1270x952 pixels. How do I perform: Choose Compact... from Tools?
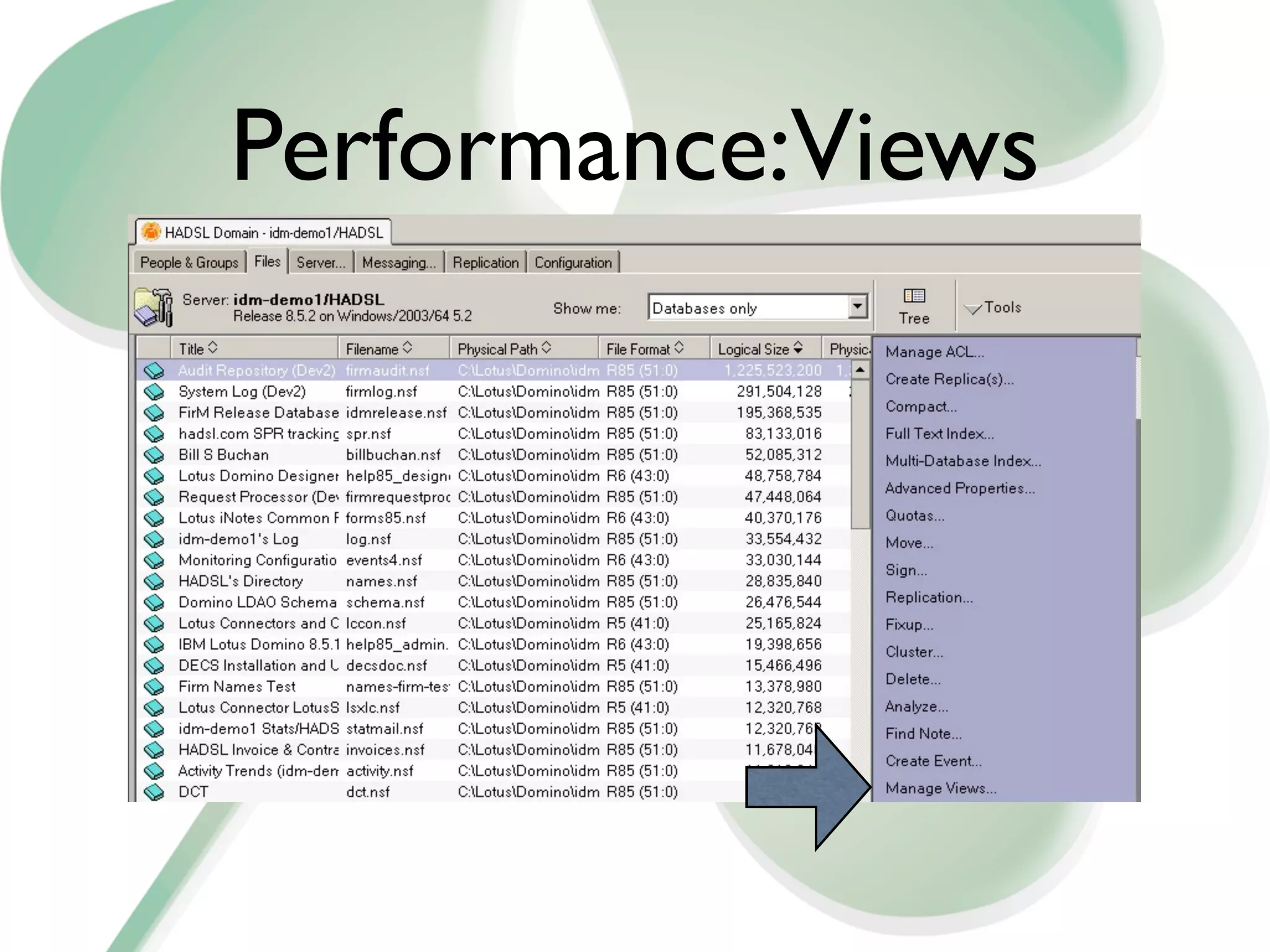click(x=921, y=407)
